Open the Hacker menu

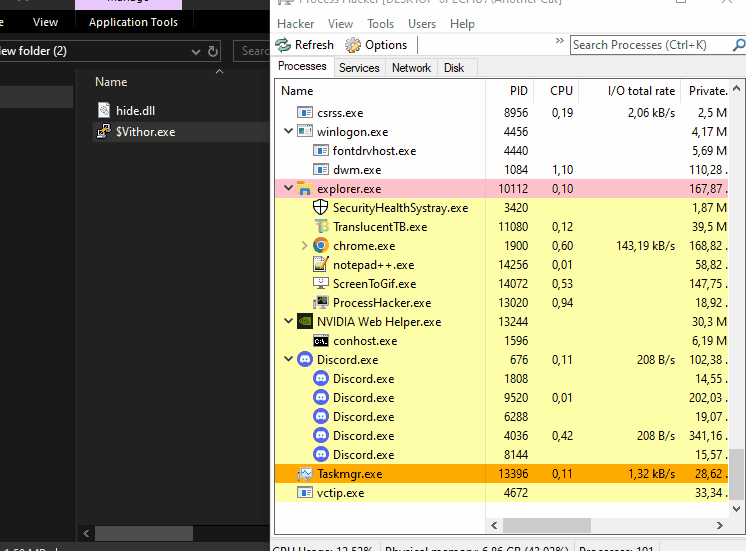[x=295, y=24]
